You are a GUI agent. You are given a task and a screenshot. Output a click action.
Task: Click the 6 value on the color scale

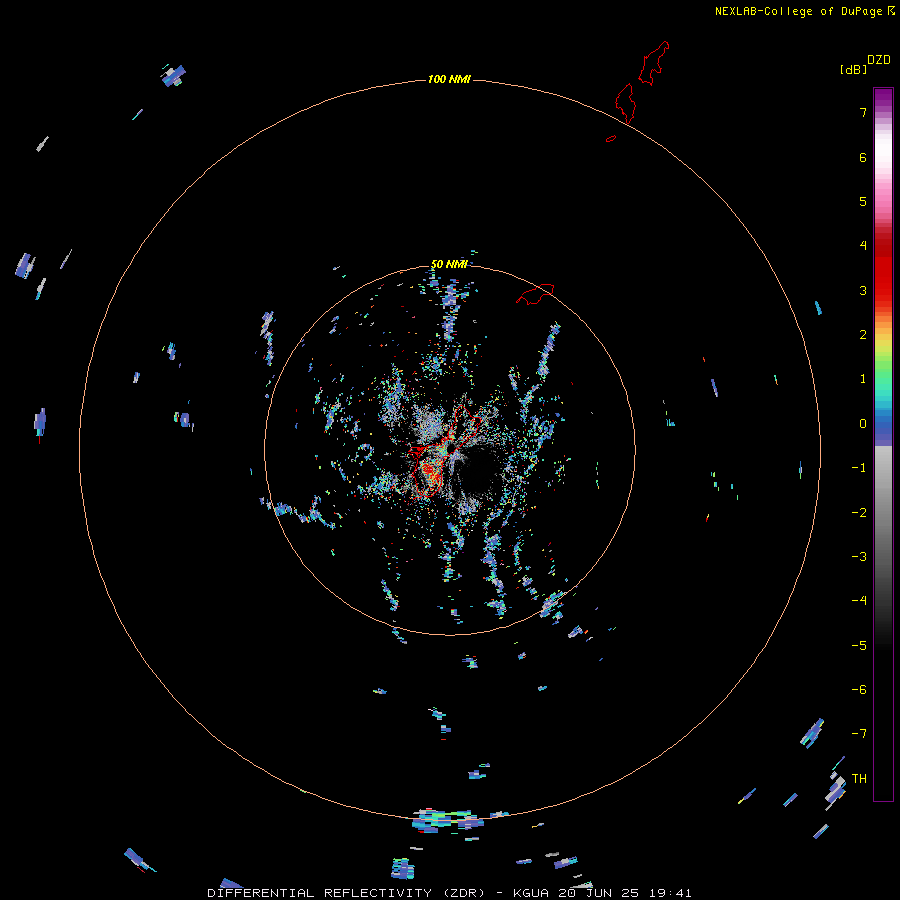[863, 157]
